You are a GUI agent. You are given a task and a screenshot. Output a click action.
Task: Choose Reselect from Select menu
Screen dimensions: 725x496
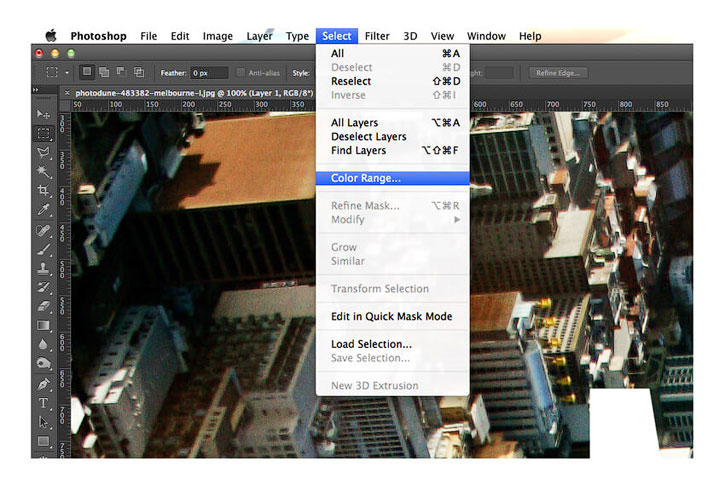pos(393,81)
